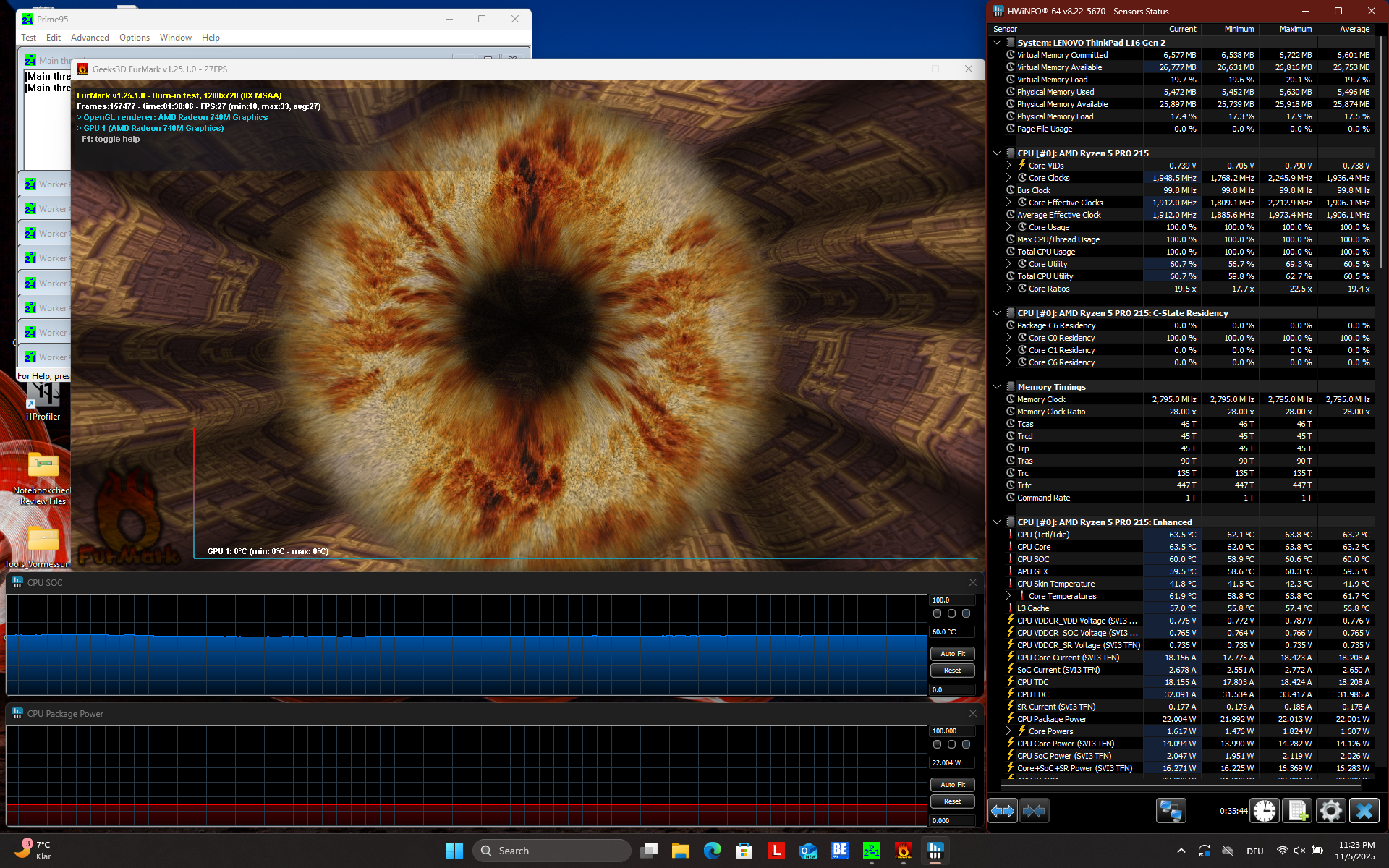This screenshot has height=868, width=1389.
Task: Toggle middle mode square in CPU Package Power graph
Action: pyautogui.click(x=951, y=744)
